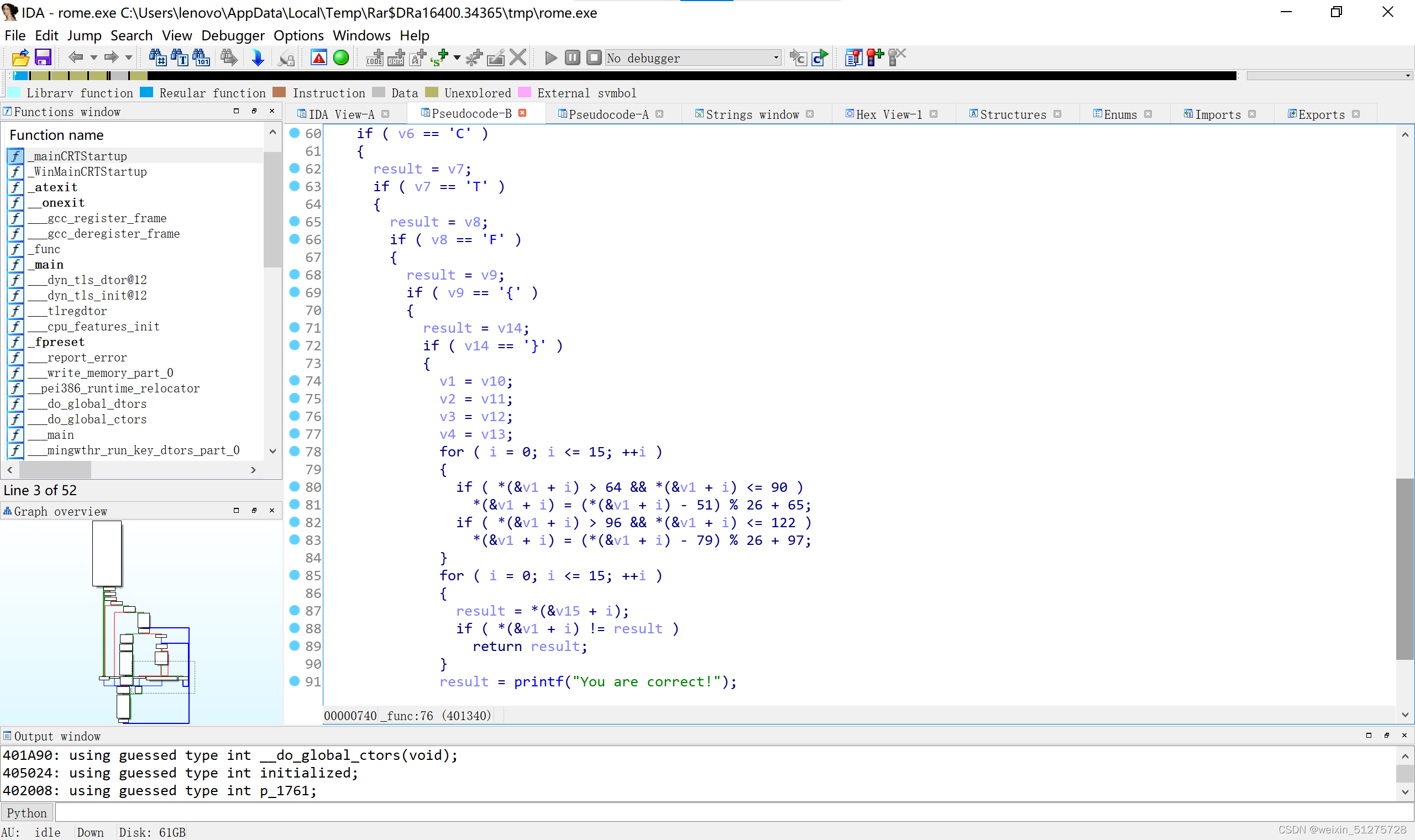The image size is (1415, 840).
Task: Open a file with the folder icon
Action: pos(21,57)
